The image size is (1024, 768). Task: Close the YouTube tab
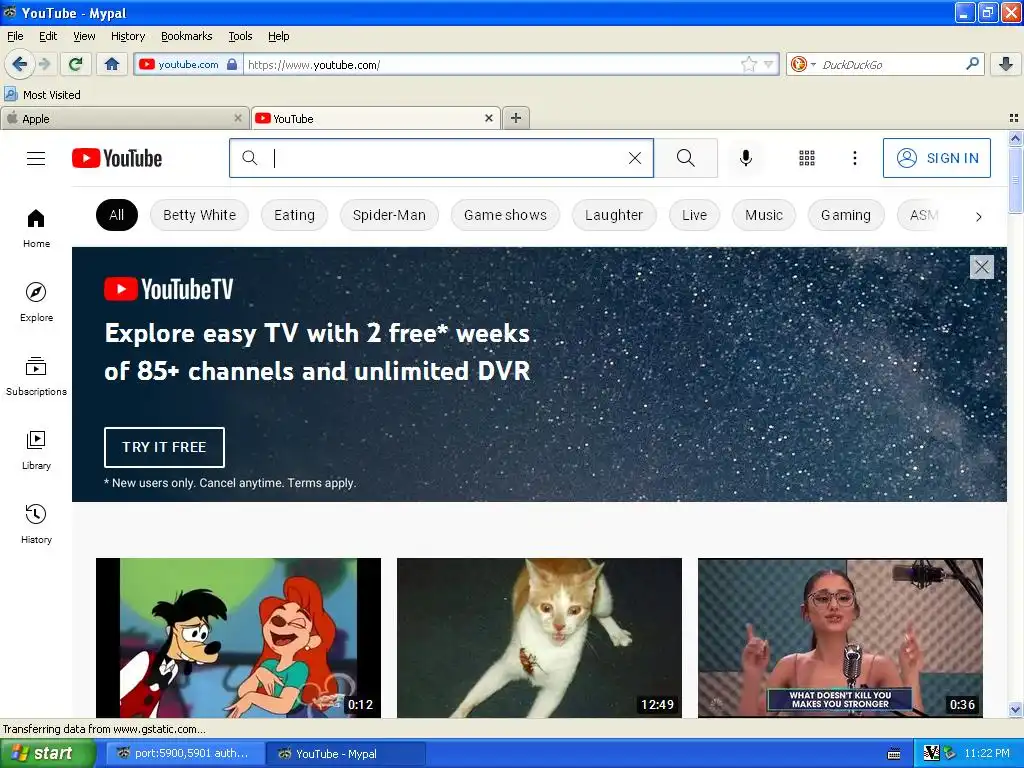[488, 118]
